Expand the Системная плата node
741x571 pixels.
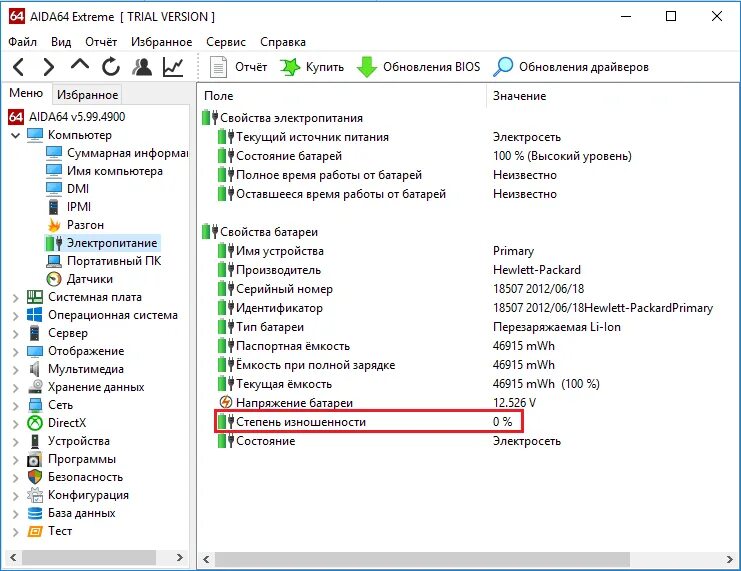tap(16, 298)
